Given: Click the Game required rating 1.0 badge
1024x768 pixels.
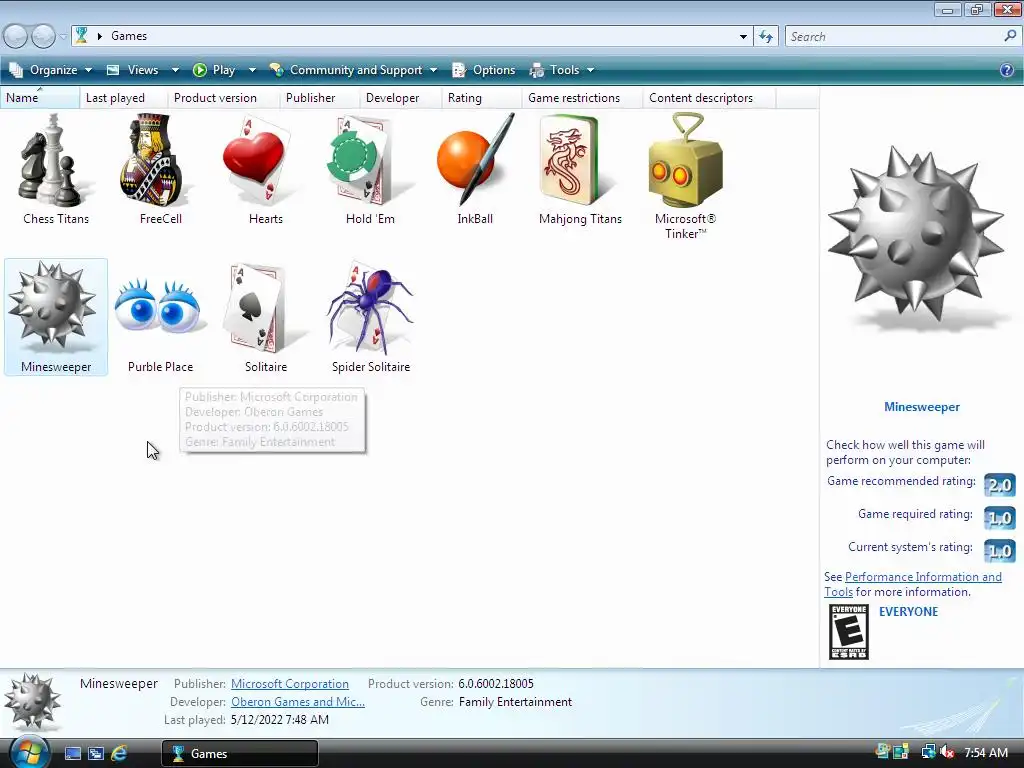Looking at the screenshot, I should [x=999, y=518].
